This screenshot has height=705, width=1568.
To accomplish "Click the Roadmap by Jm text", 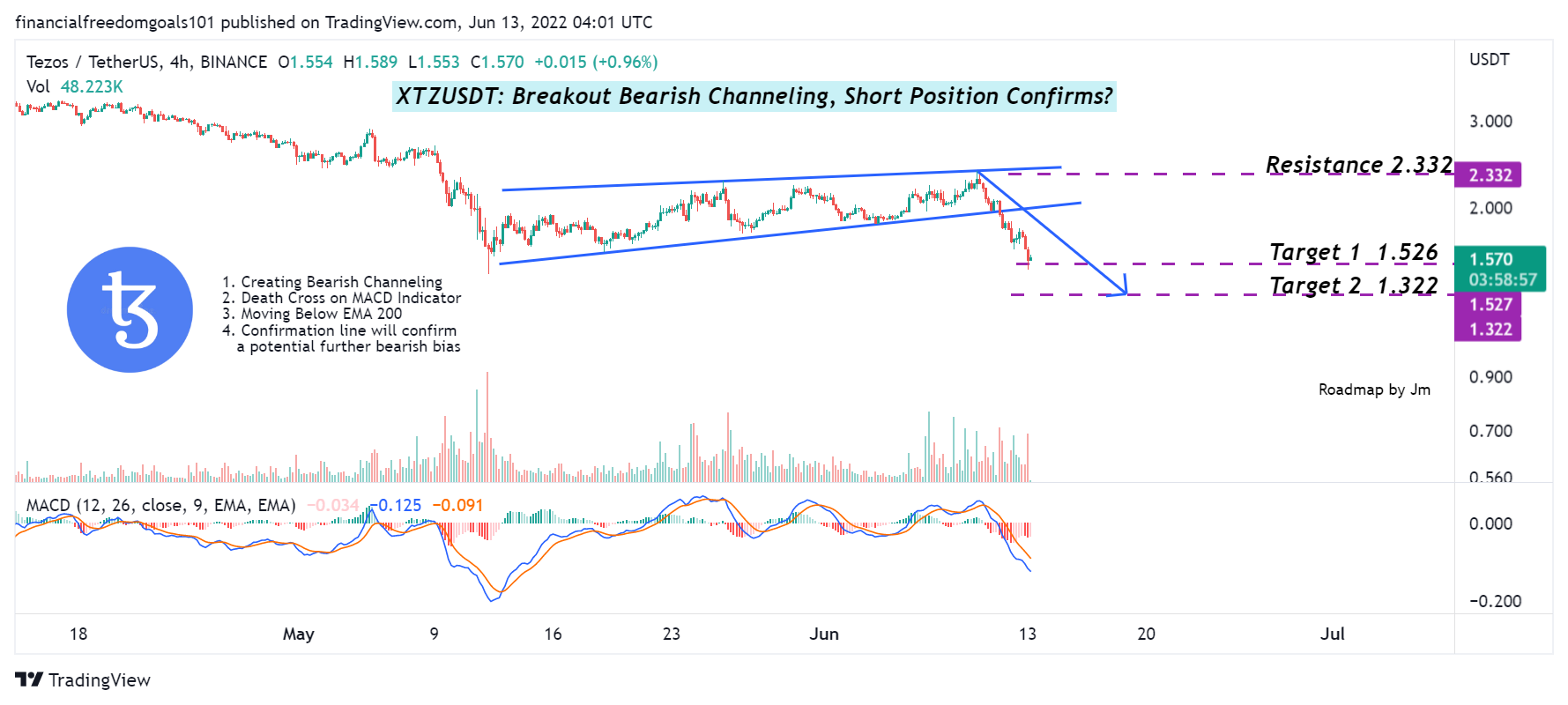I will [1374, 390].
